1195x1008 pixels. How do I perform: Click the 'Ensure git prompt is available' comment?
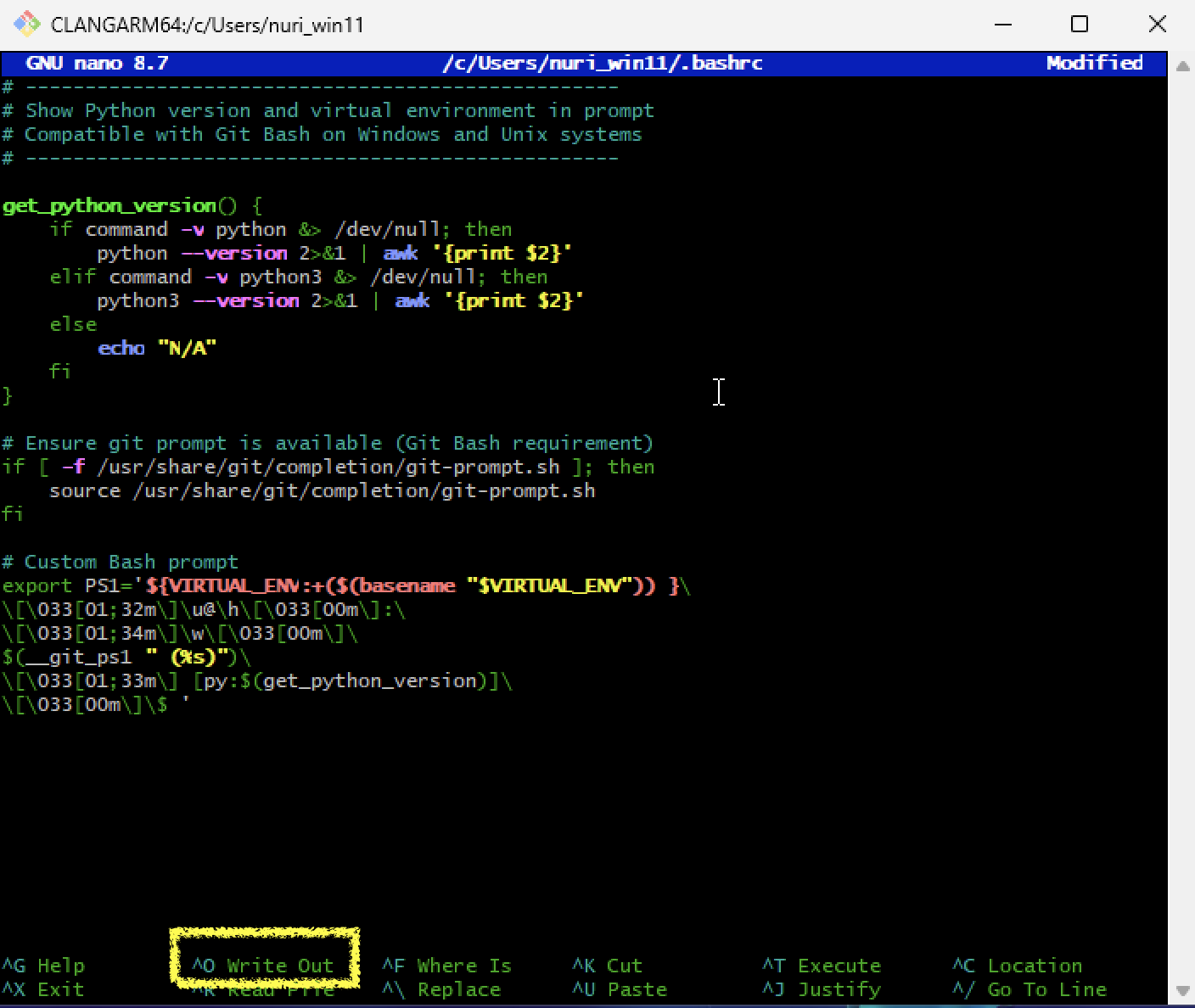click(x=328, y=443)
